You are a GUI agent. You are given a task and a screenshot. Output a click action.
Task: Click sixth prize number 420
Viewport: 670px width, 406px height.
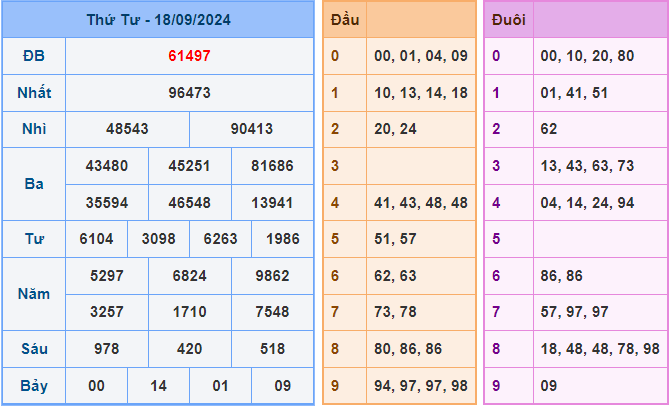click(189, 349)
